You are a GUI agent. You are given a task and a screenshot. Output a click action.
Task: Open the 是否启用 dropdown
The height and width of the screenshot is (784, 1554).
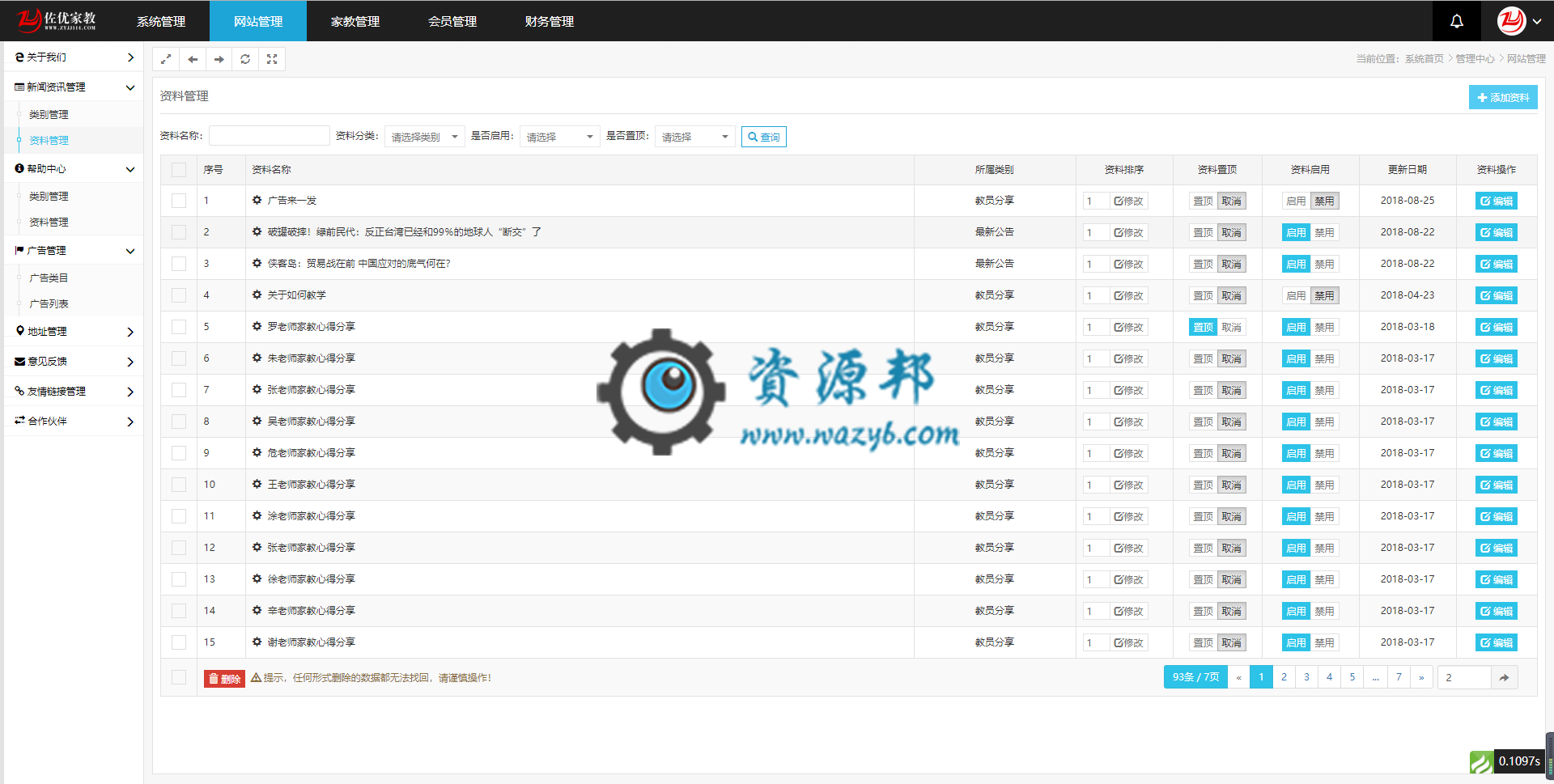(559, 137)
